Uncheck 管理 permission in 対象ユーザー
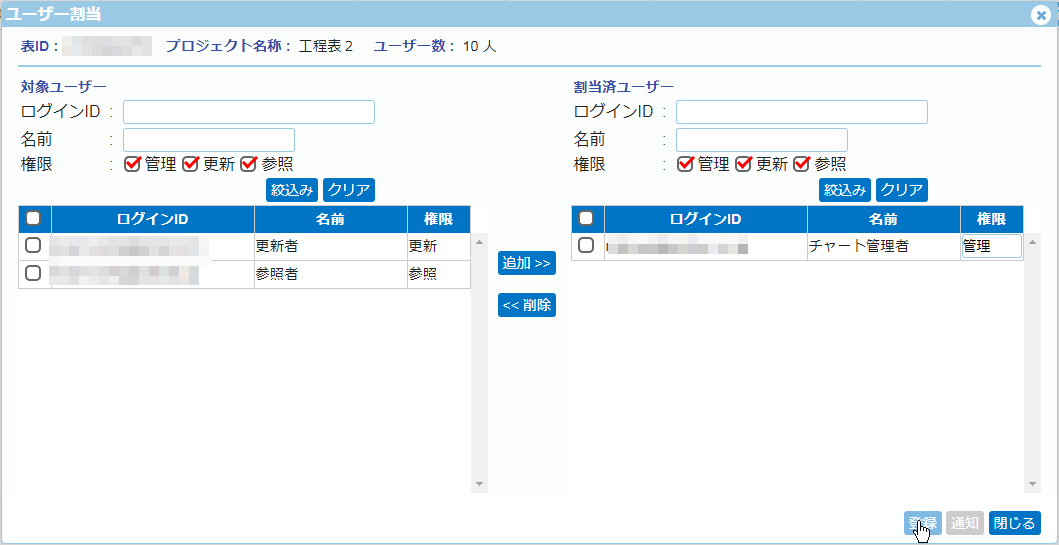This screenshot has height=545, width=1059. point(132,164)
